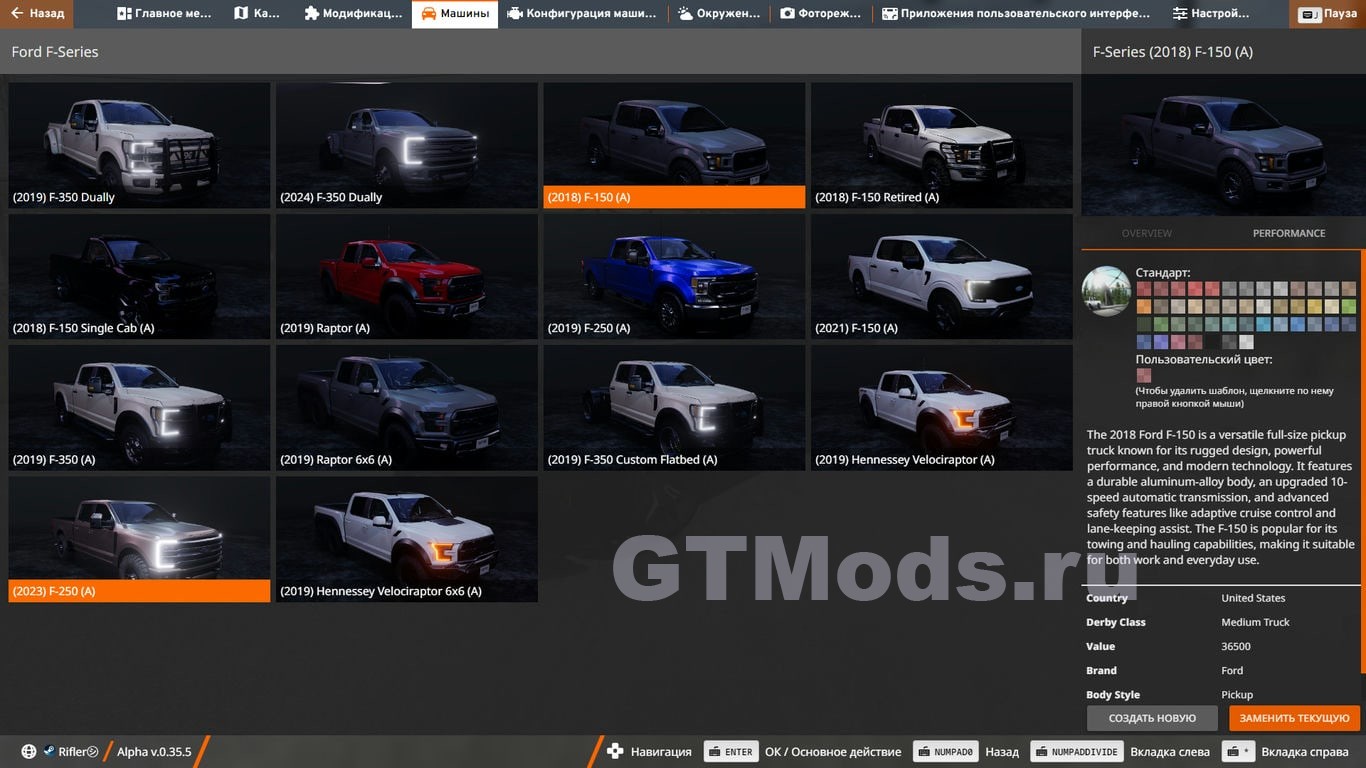The height and width of the screenshot is (768, 1366).
Task: Pick the bright sky-blue standard swatch
Action: click(1264, 324)
